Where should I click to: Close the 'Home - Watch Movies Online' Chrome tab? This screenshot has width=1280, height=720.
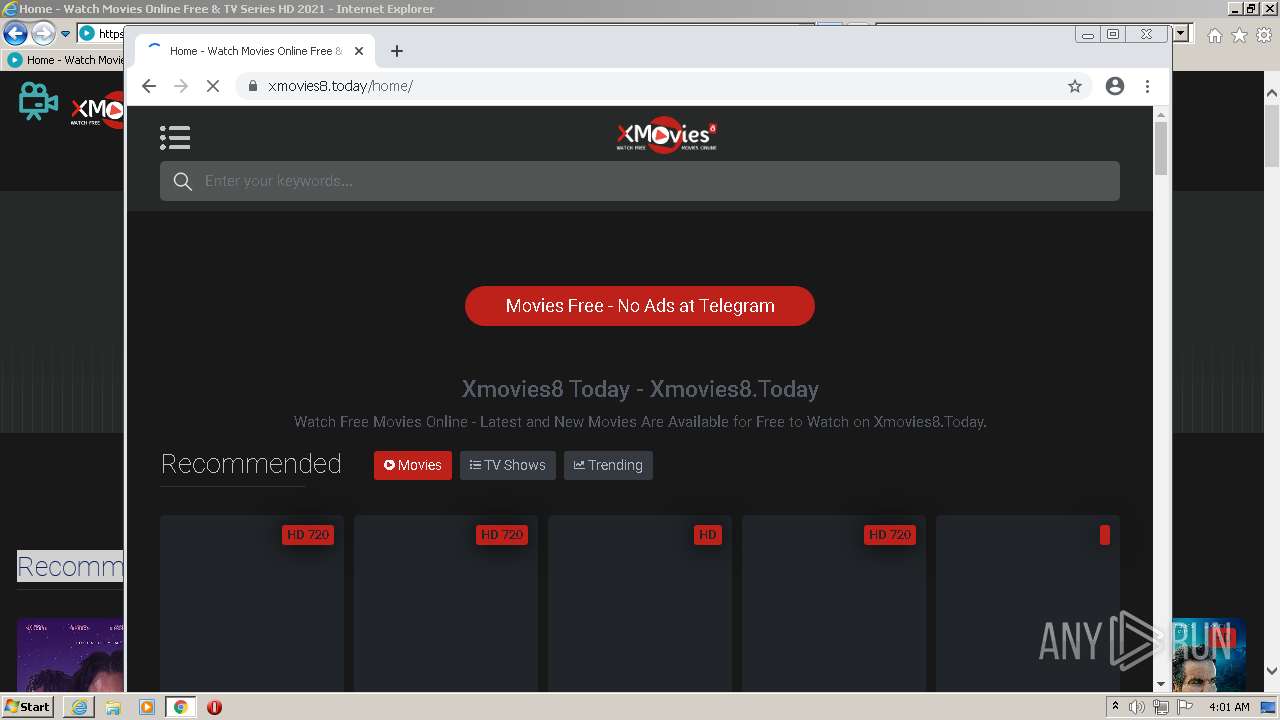pos(359,51)
